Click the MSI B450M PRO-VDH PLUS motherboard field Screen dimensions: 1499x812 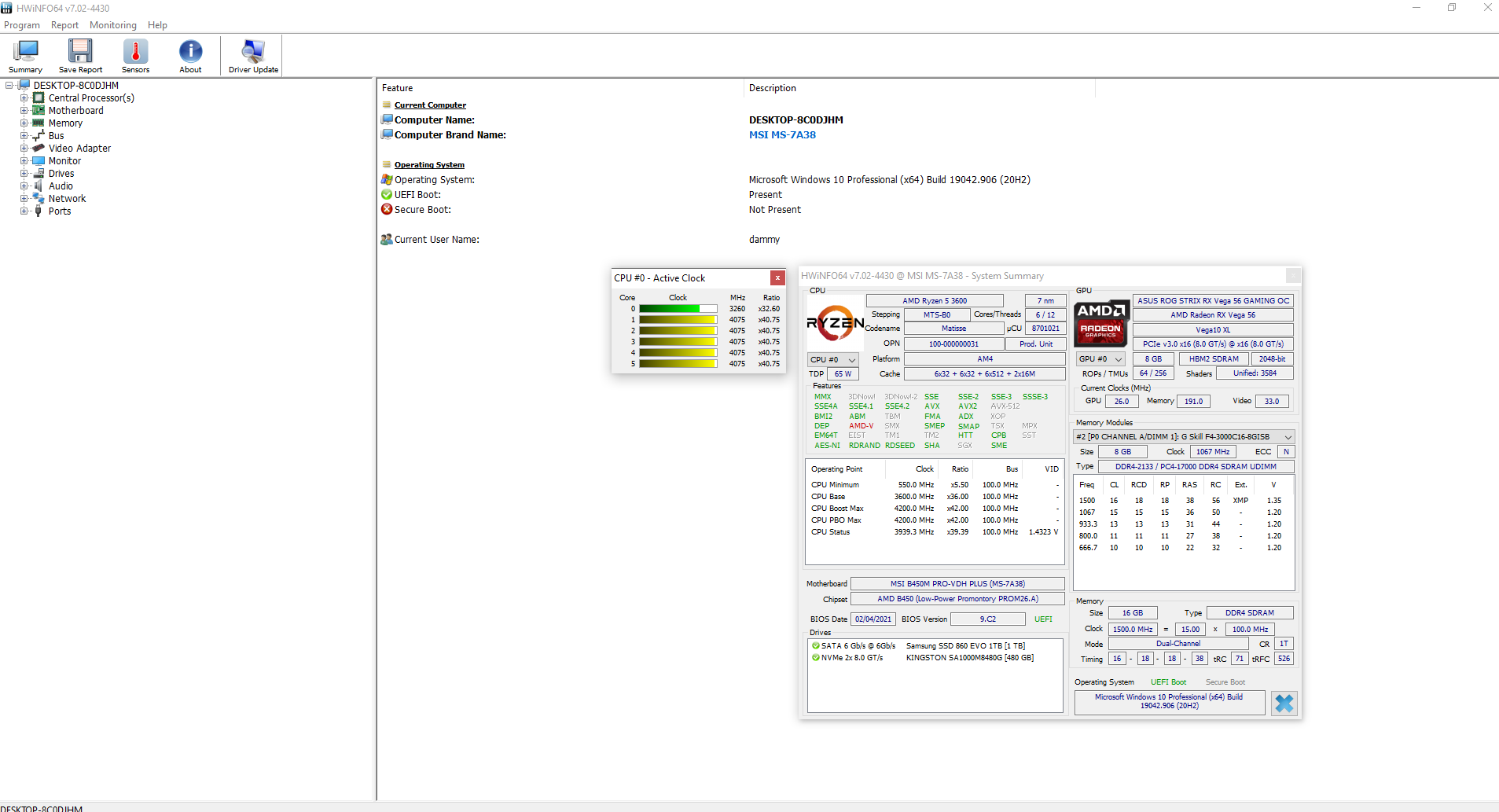(x=957, y=584)
